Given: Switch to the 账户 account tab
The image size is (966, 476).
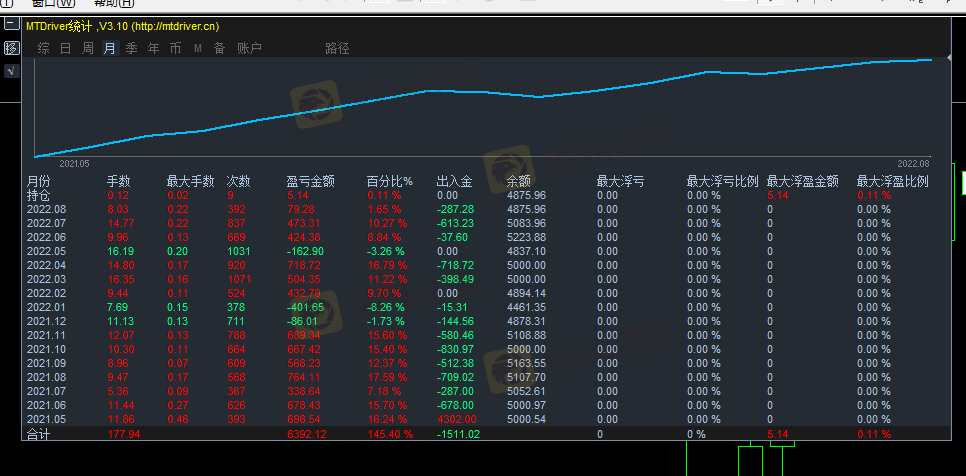Looking at the screenshot, I should coord(249,48).
